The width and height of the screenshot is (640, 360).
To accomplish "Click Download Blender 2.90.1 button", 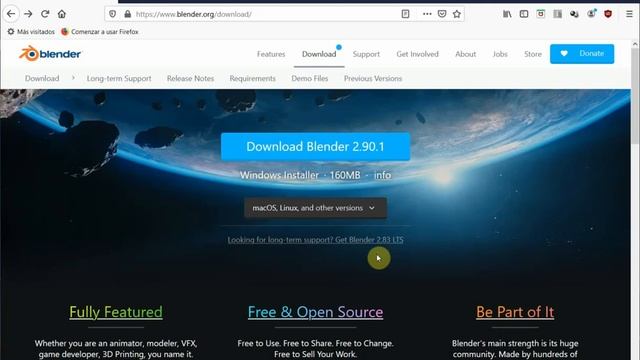I will [316, 146].
